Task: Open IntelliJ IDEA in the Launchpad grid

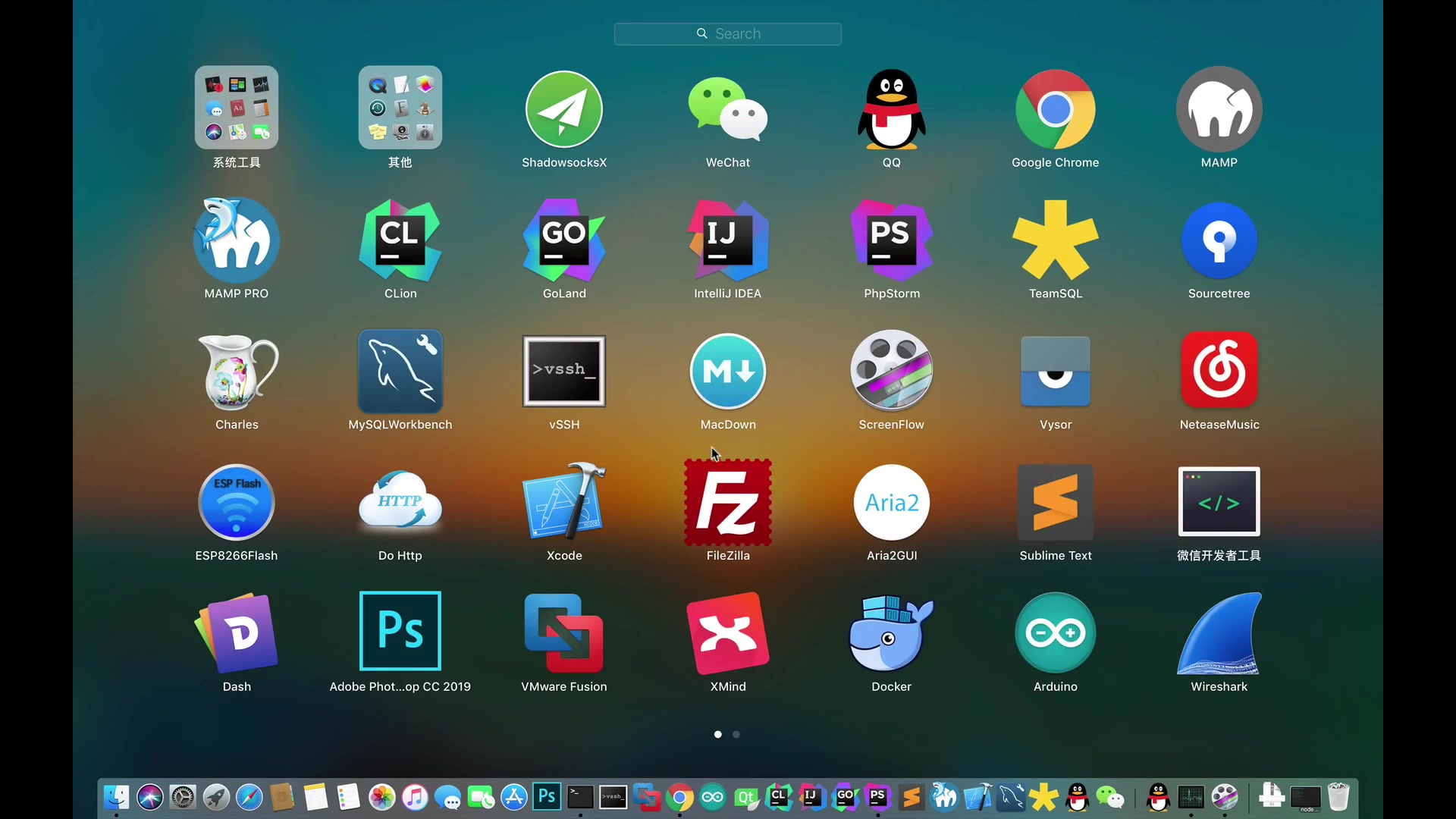Action: [x=728, y=240]
